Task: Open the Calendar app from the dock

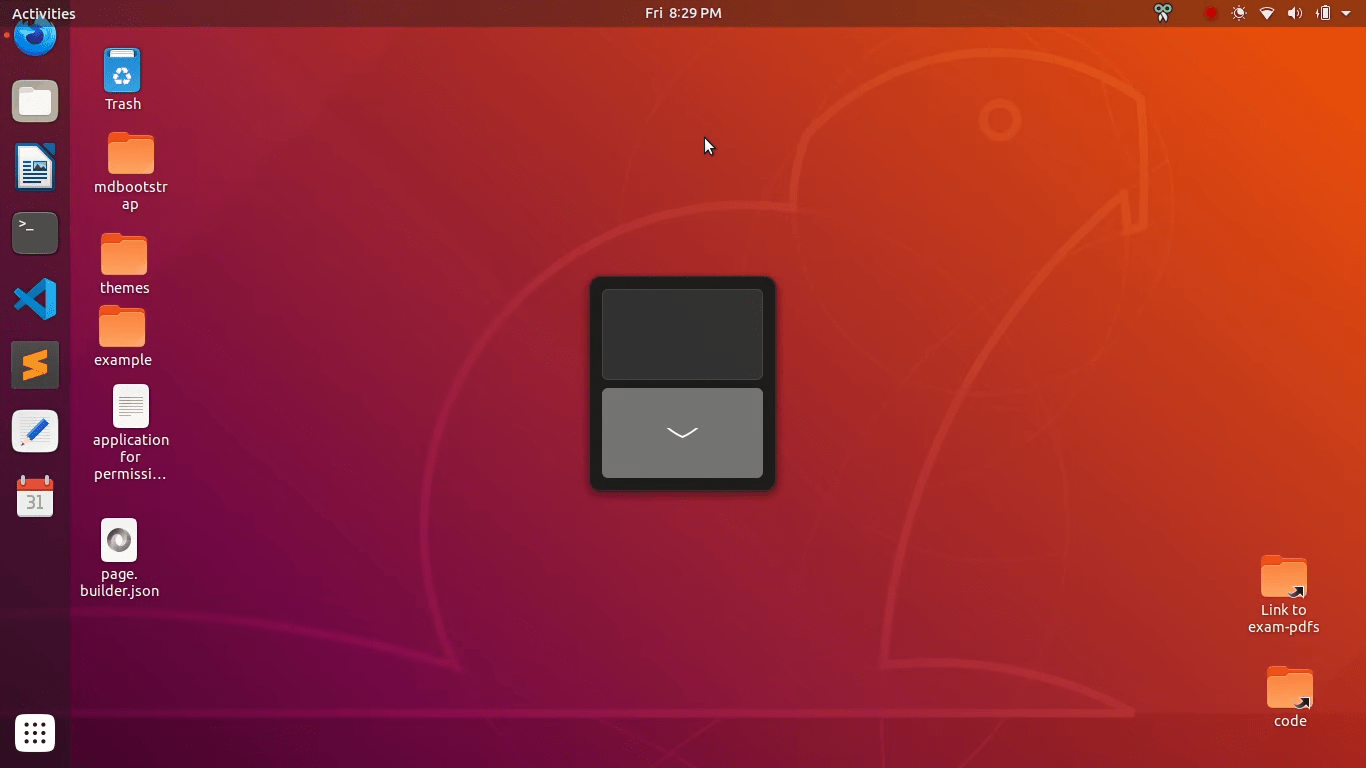Action: pyautogui.click(x=34, y=497)
